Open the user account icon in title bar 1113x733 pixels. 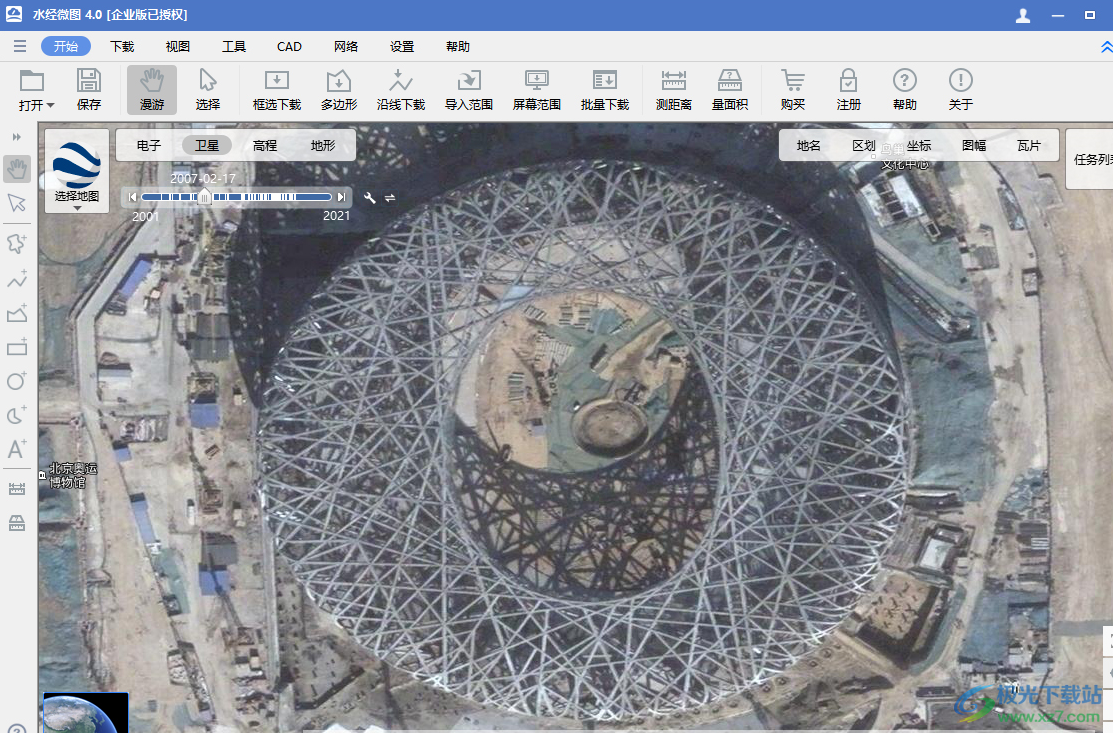1023,15
